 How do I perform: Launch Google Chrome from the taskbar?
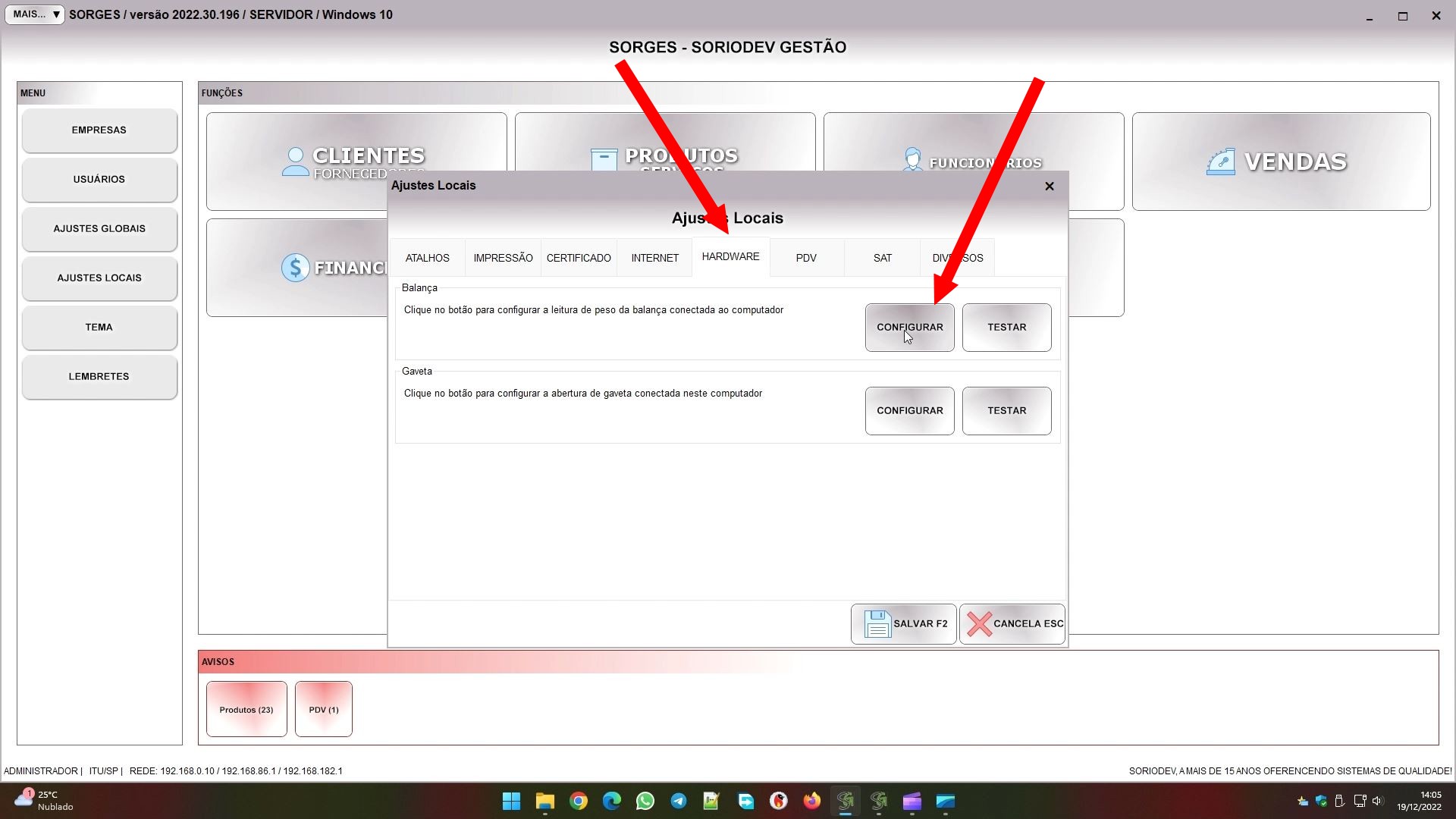coord(579,802)
